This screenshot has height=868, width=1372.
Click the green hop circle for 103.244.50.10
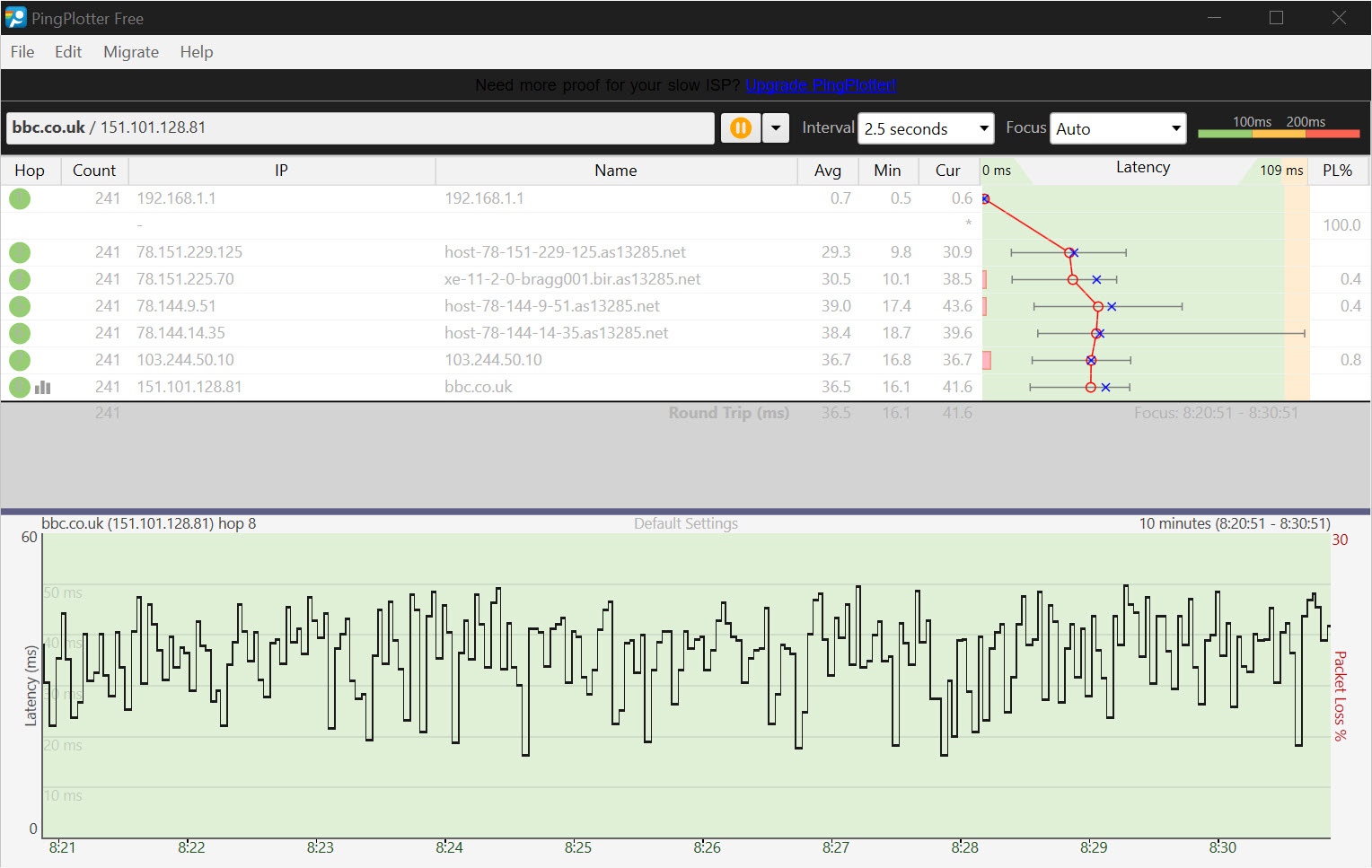[20, 360]
